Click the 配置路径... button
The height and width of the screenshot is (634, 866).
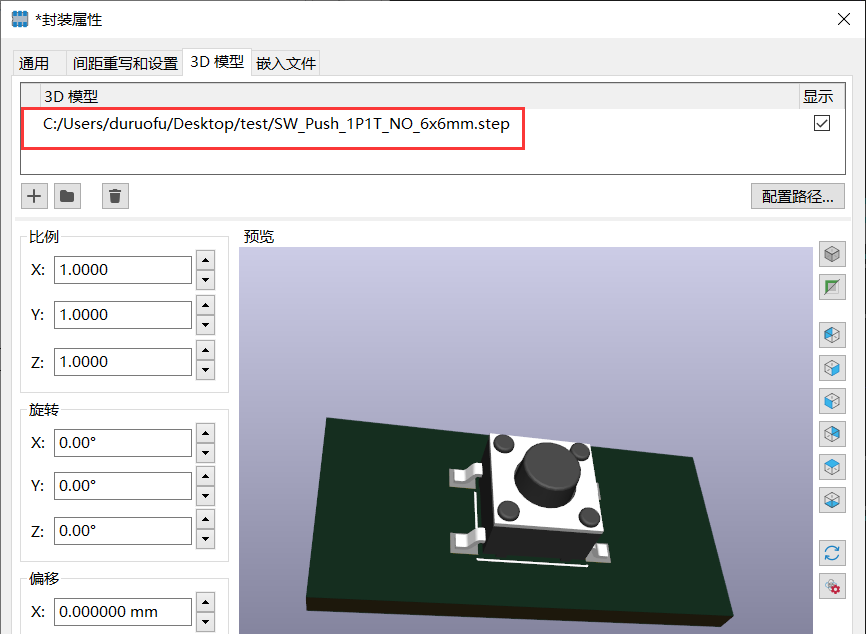tap(797, 196)
